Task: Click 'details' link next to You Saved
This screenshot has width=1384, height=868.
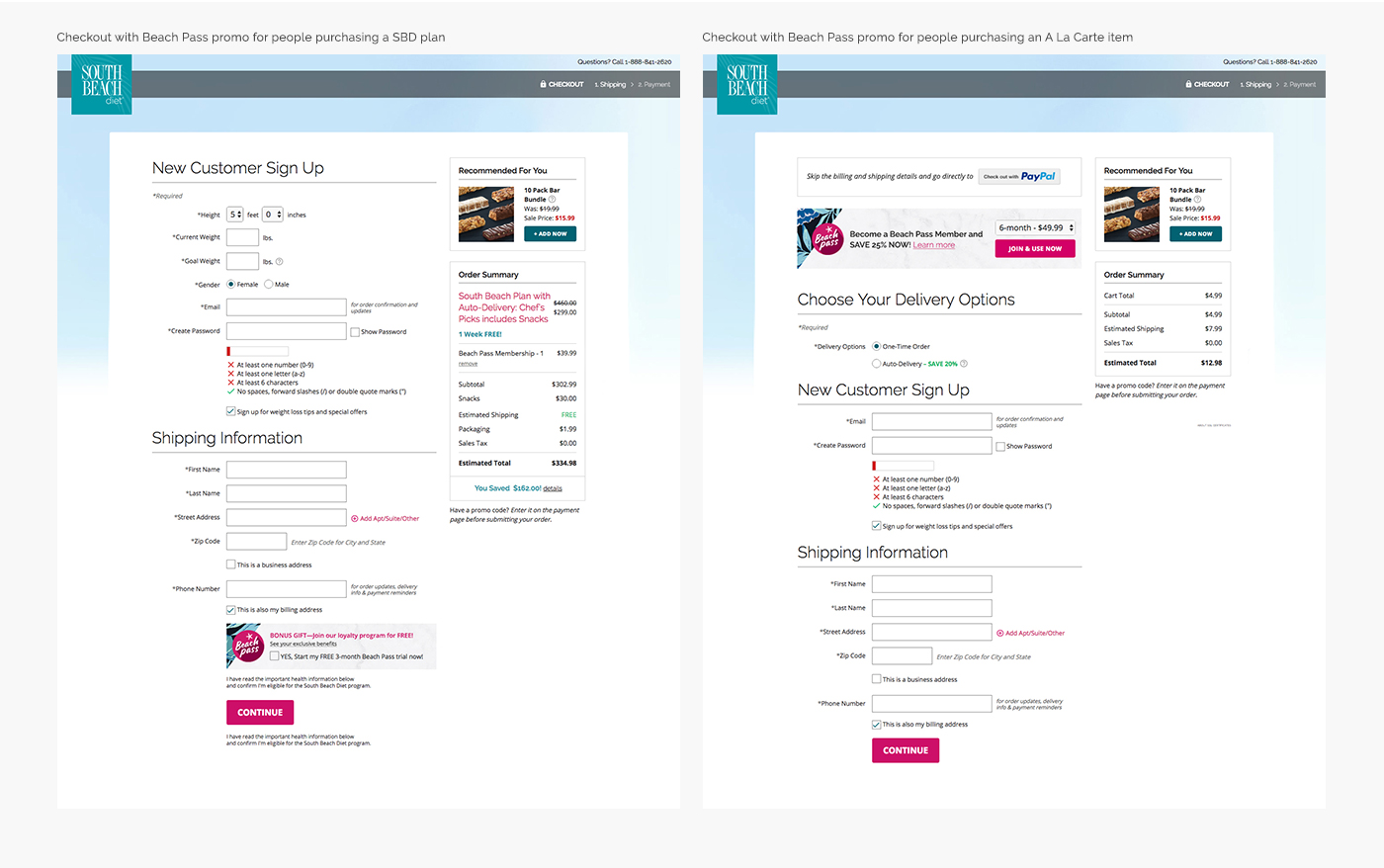Action: click(553, 488)
